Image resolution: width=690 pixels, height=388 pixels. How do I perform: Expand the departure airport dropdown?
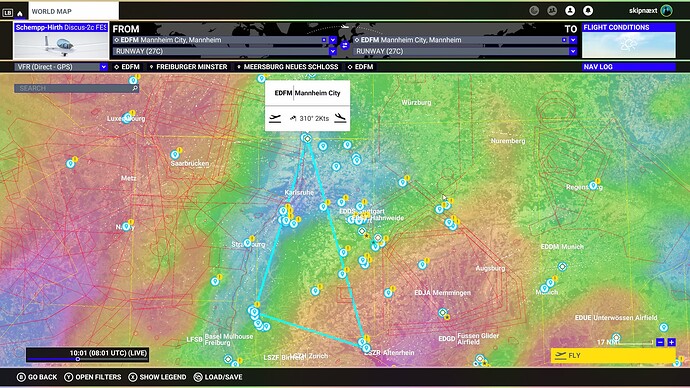tap(333, 40)
